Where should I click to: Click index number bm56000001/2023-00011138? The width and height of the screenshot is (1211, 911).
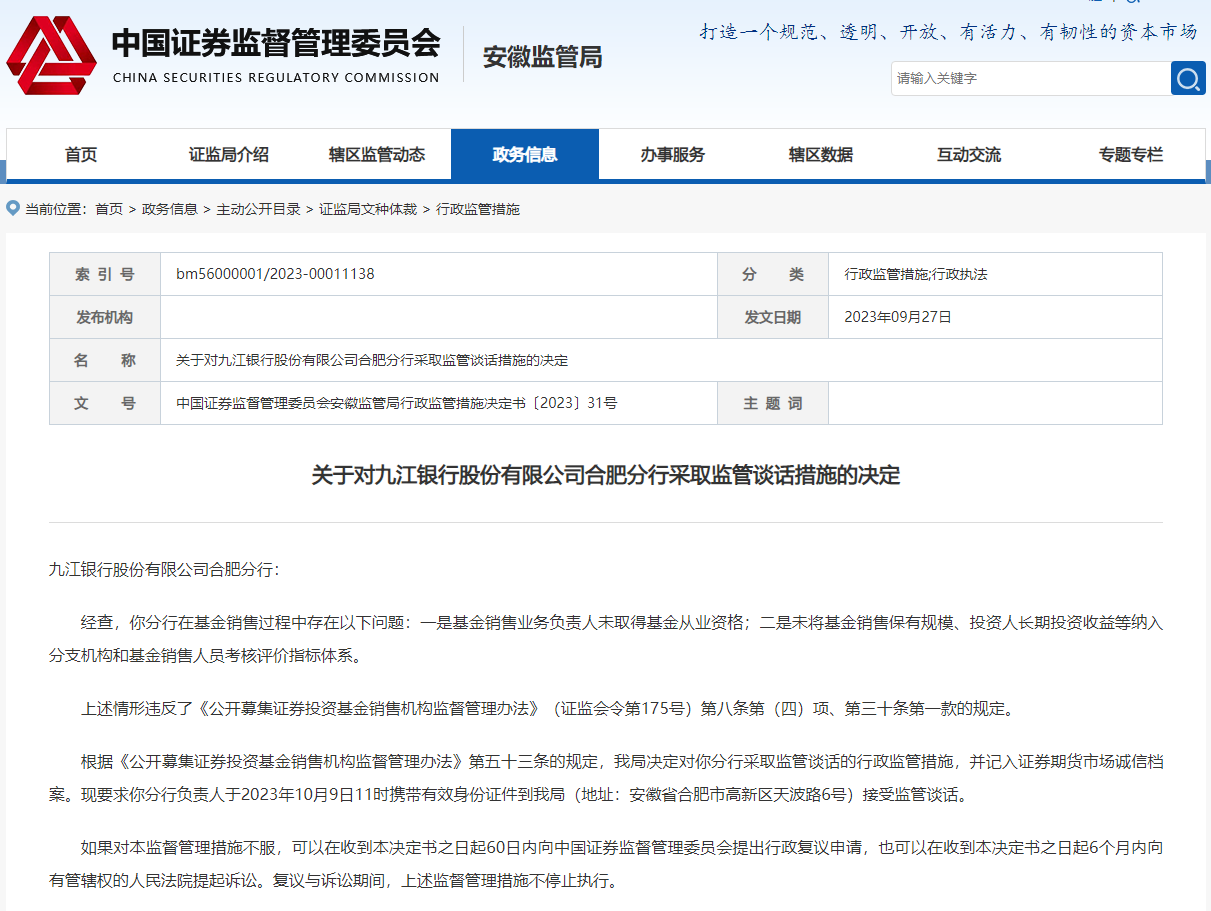click(275, 274)
